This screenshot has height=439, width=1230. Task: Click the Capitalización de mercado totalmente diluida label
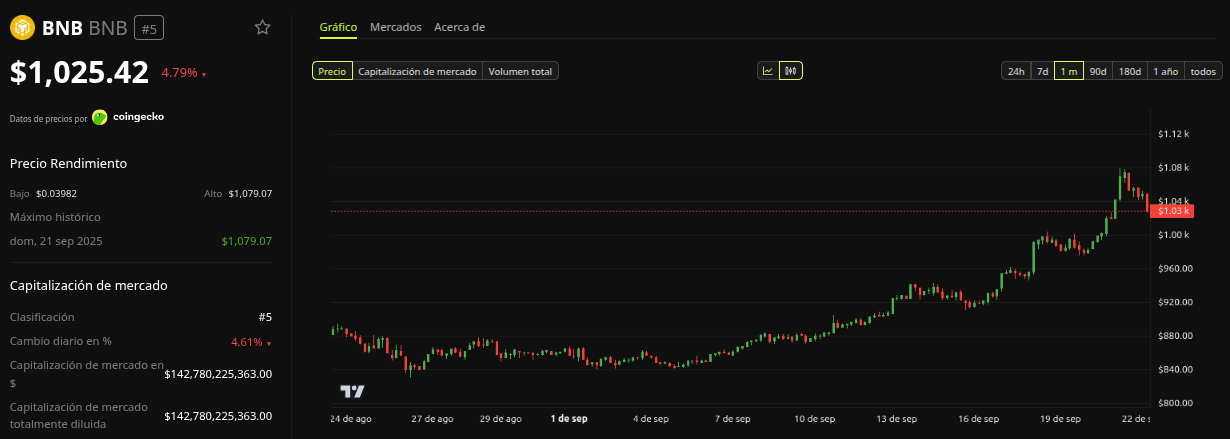79,415
